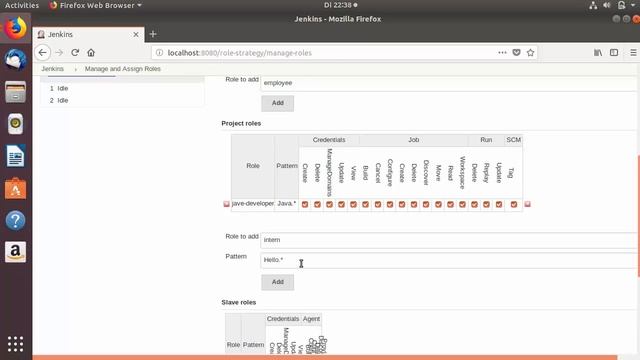
Task: Uncheck Job Configure for jave-developer
Action: pos(390,204)
